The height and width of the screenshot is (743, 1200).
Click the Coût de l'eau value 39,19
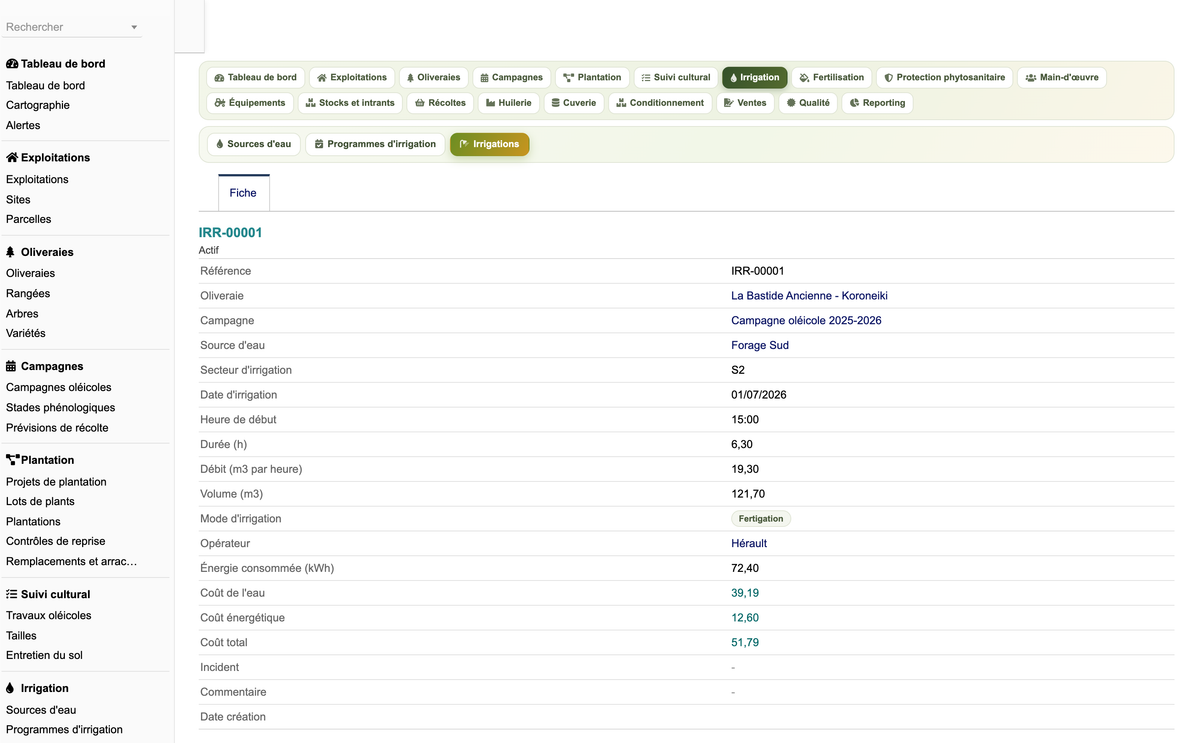coord(745,593)
